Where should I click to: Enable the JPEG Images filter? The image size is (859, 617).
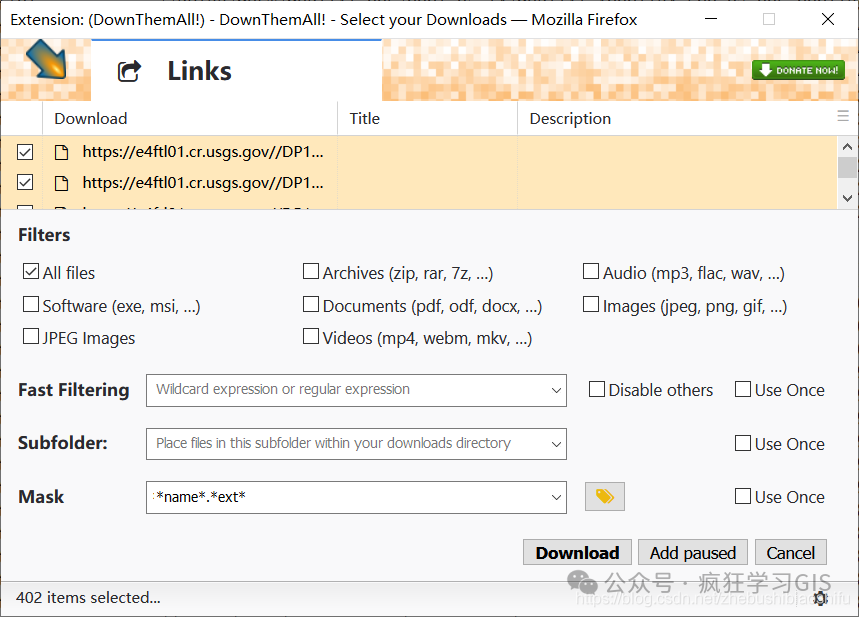[x=31, y=336]
